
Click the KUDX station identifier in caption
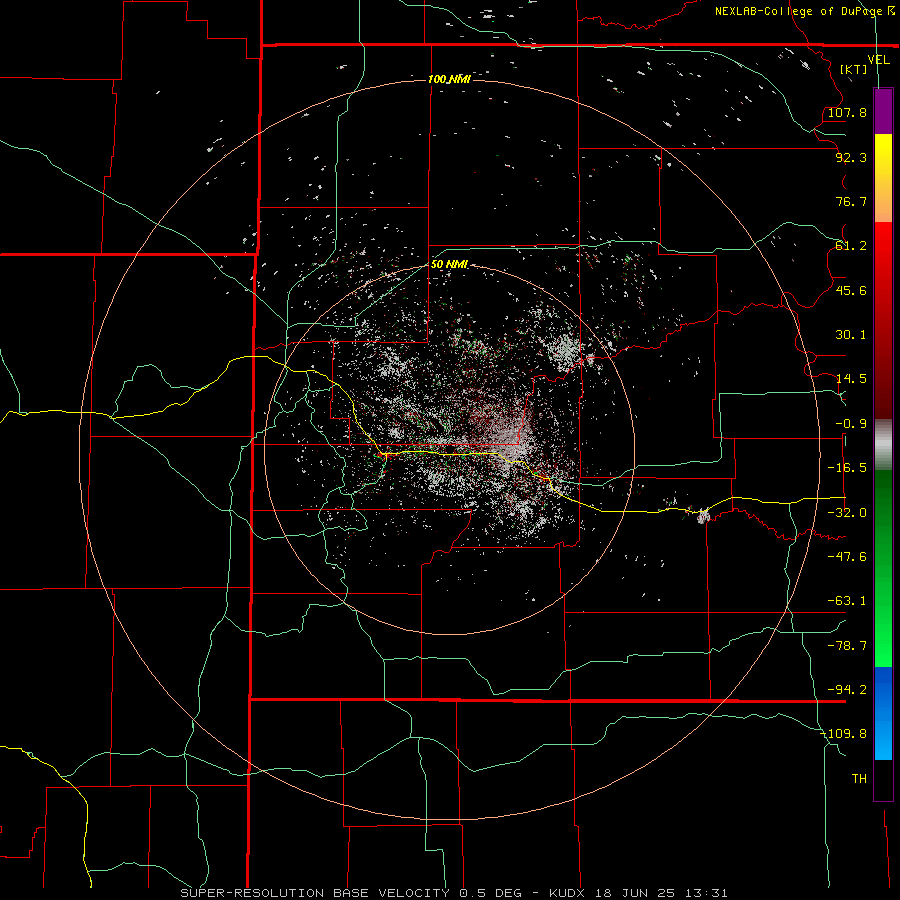(x=568, y=893)
